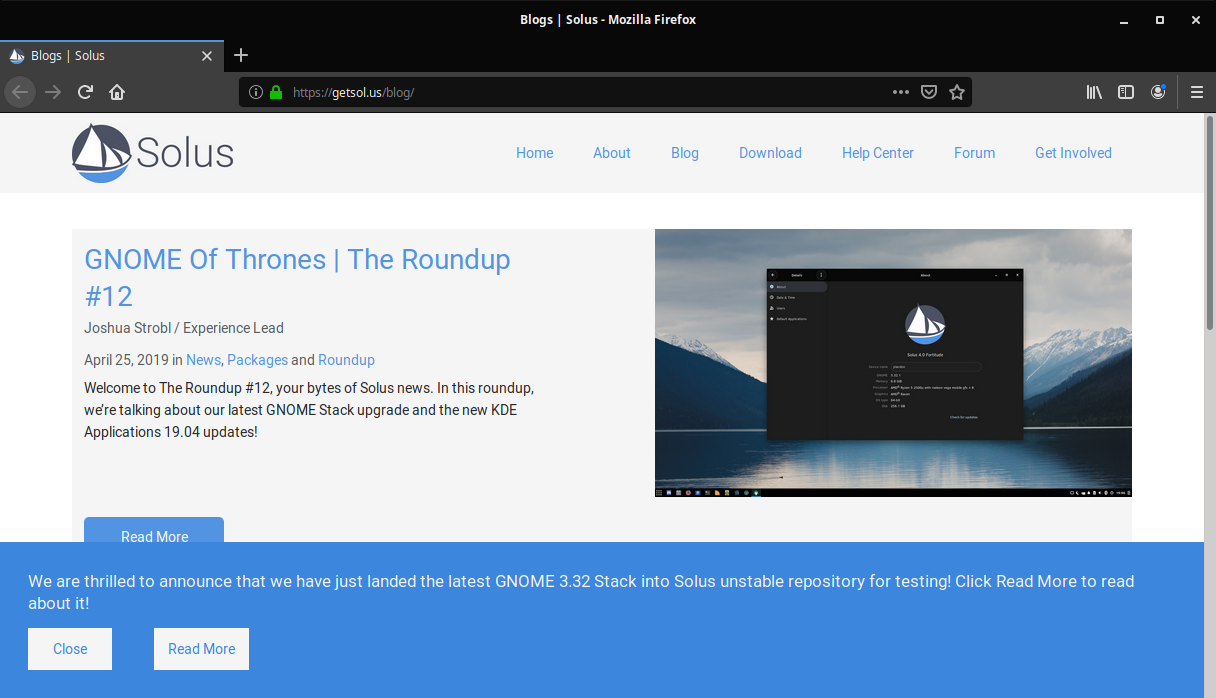Open the Firefox hamburger menu
The height and width of the screenshot is (698, 1216).
click(1197, 92)
